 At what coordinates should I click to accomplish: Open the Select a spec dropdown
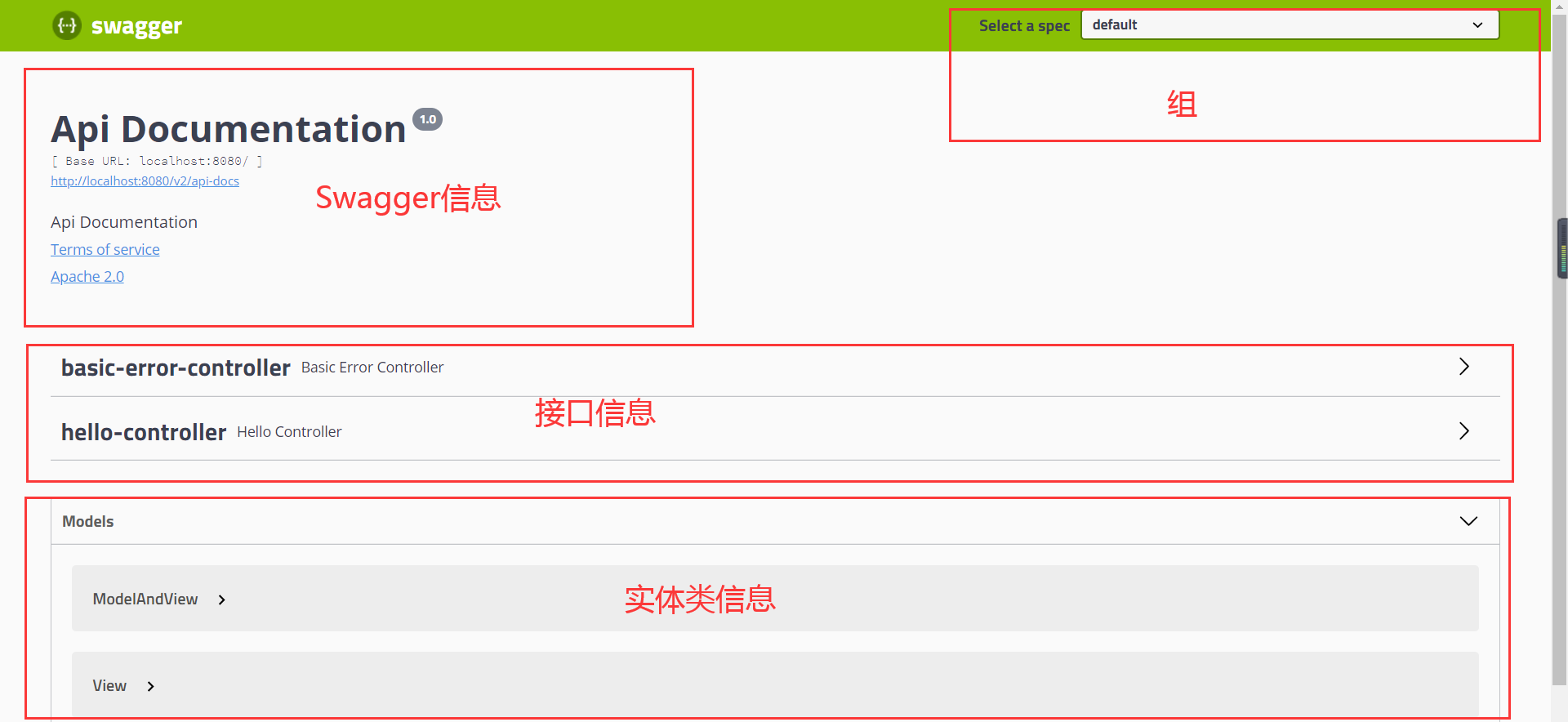pyautogui.click(x=1290, y=25)
